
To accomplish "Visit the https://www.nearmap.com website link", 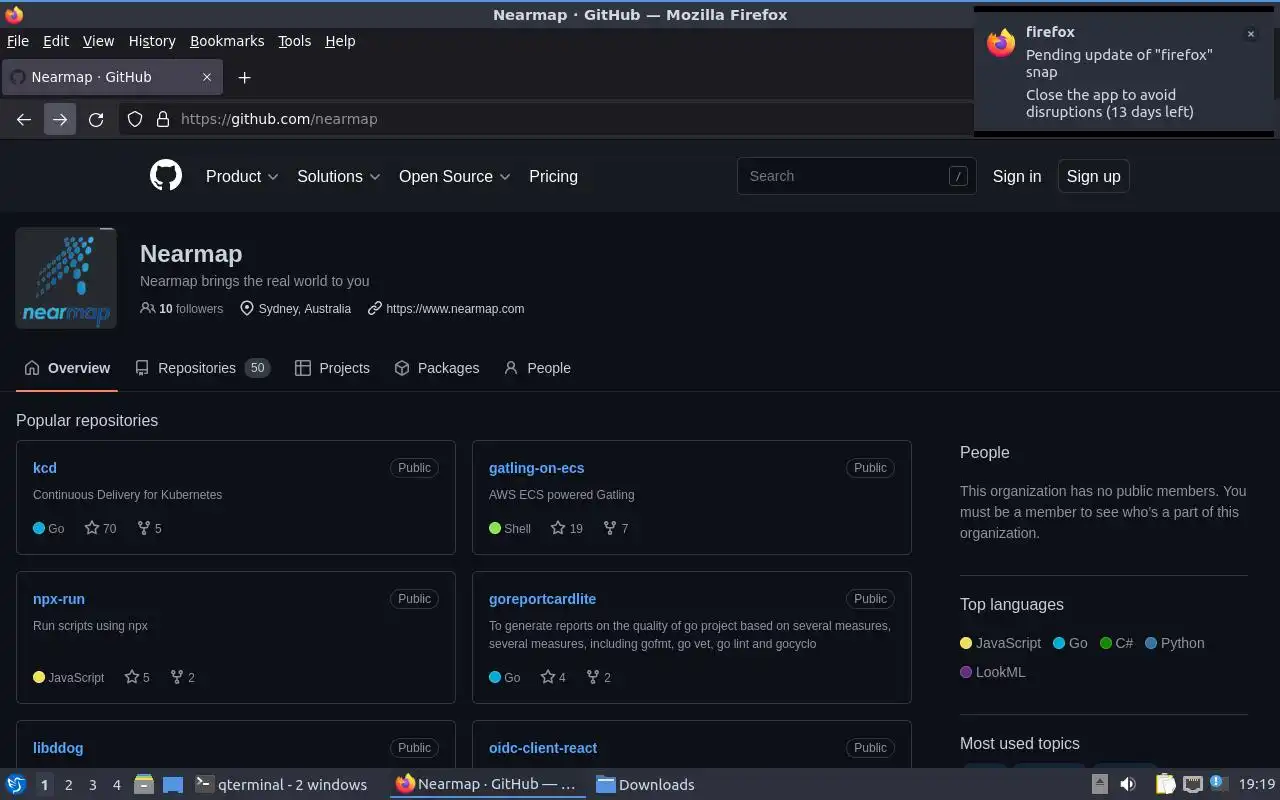I will [x=455, y=309].
